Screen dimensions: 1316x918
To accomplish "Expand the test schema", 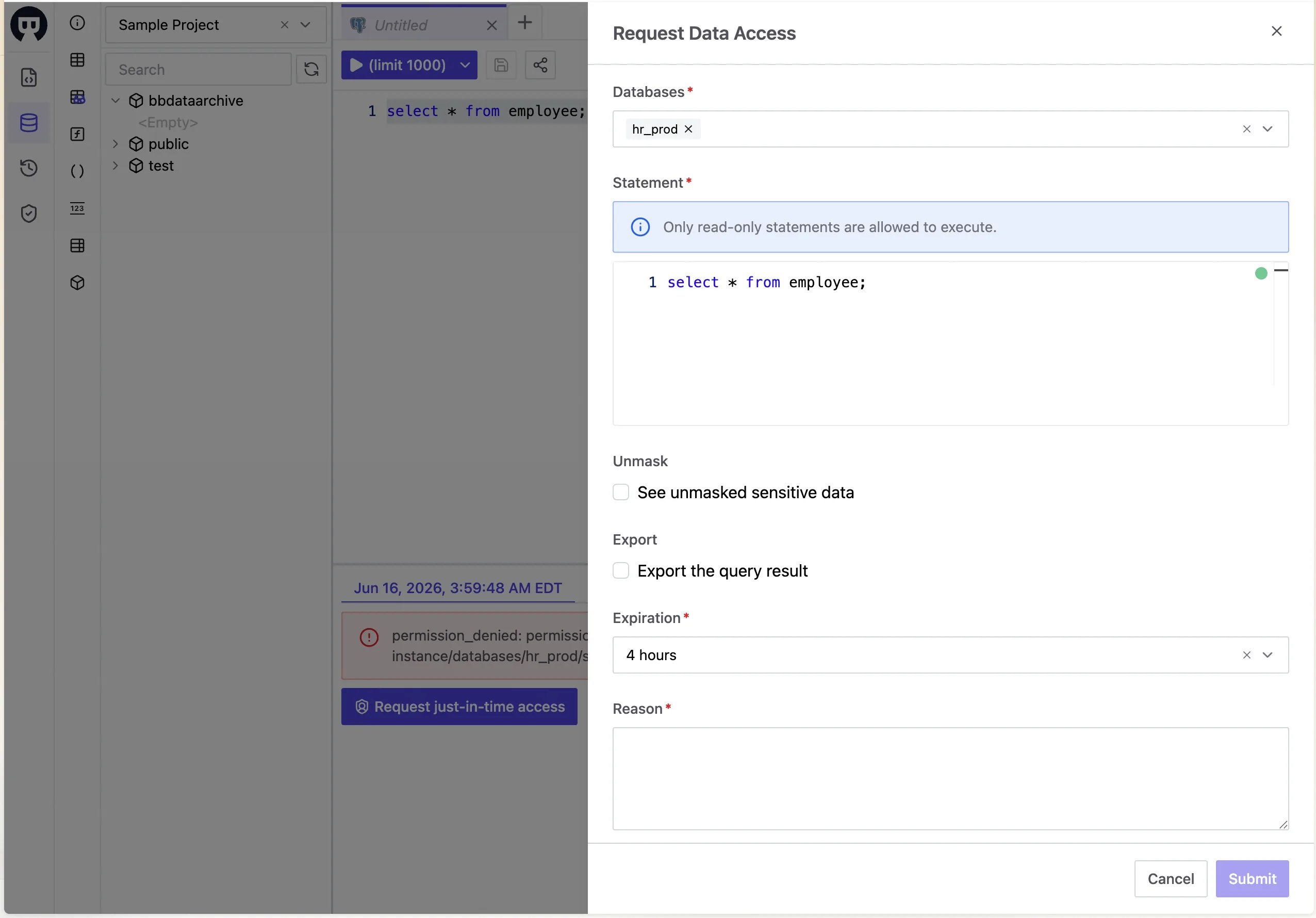I will (x=115, y=166).
